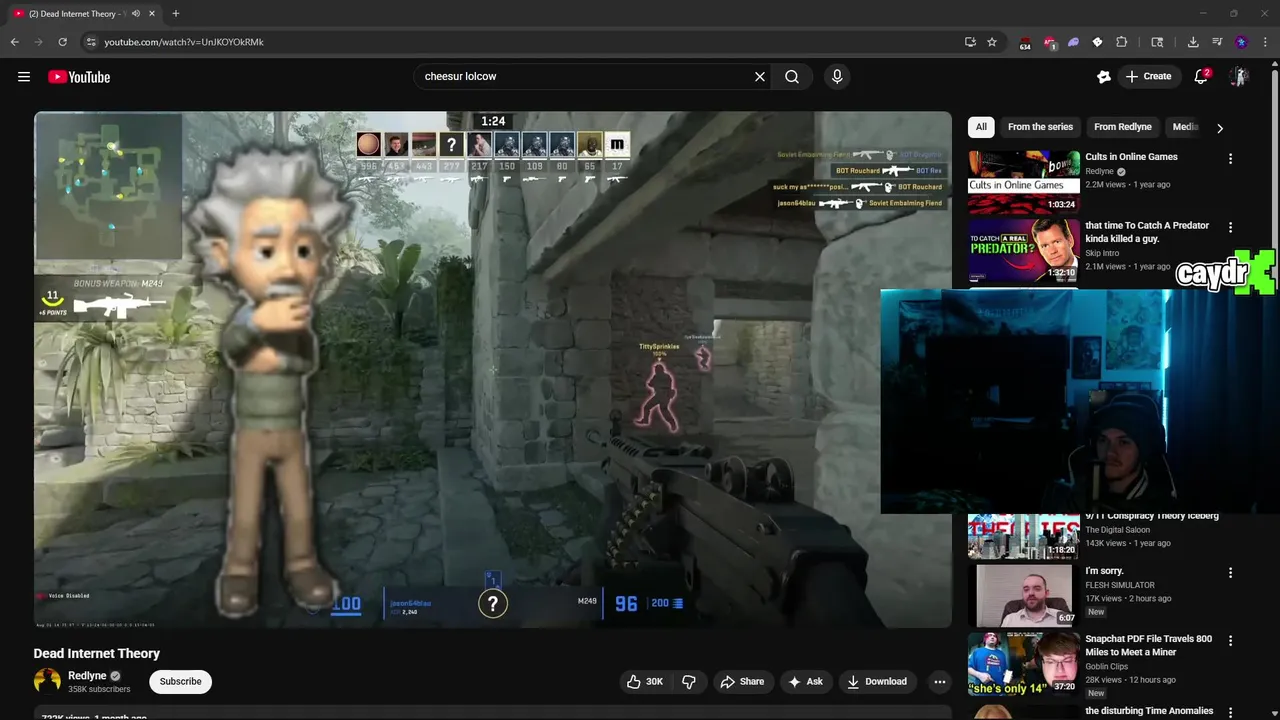Open a new browser tab
Image resolution: width=1280 pixels, height=720 pixels.
coord(175,14)
